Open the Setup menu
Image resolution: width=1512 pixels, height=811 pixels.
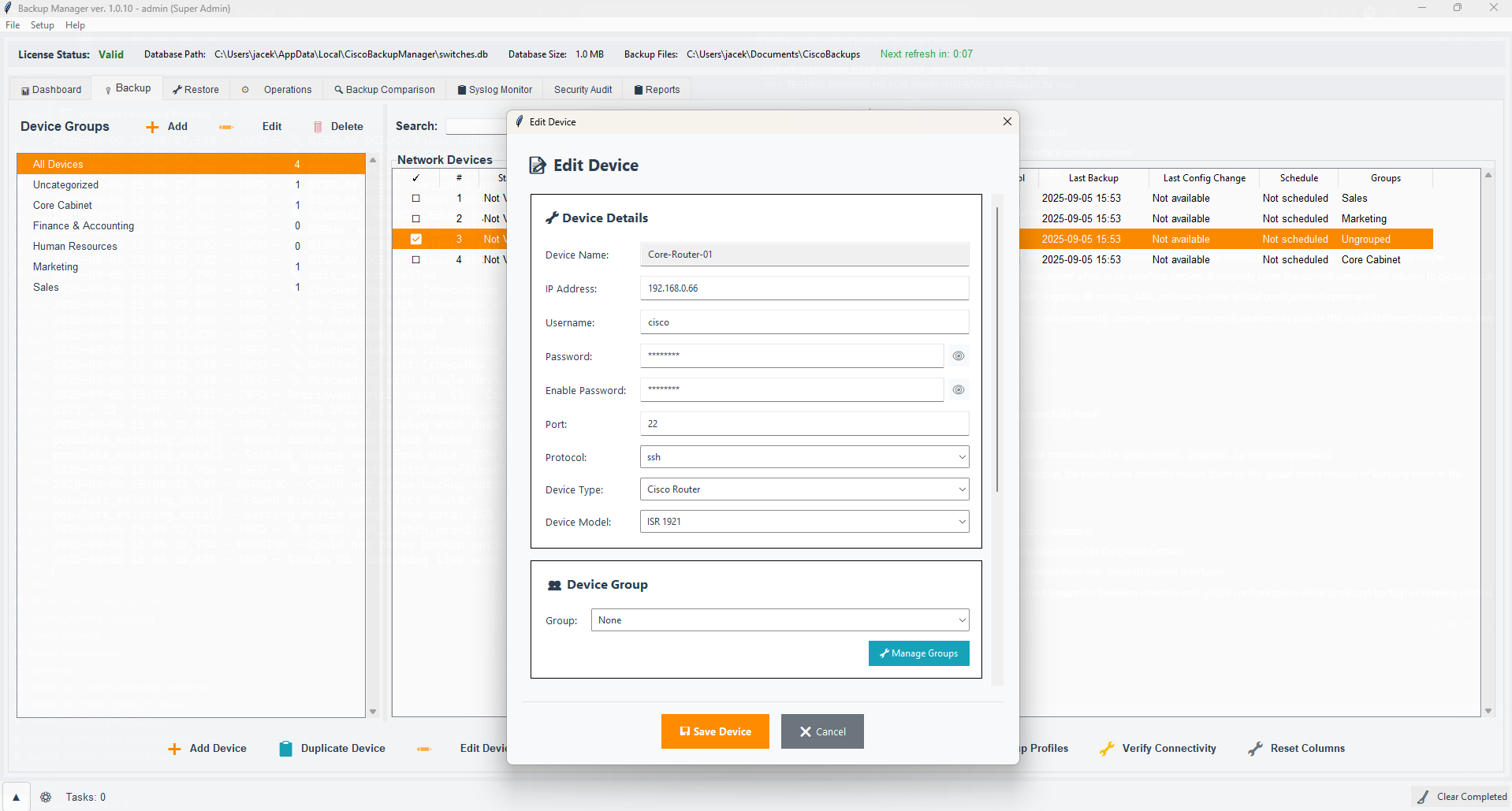click(43, 25)
